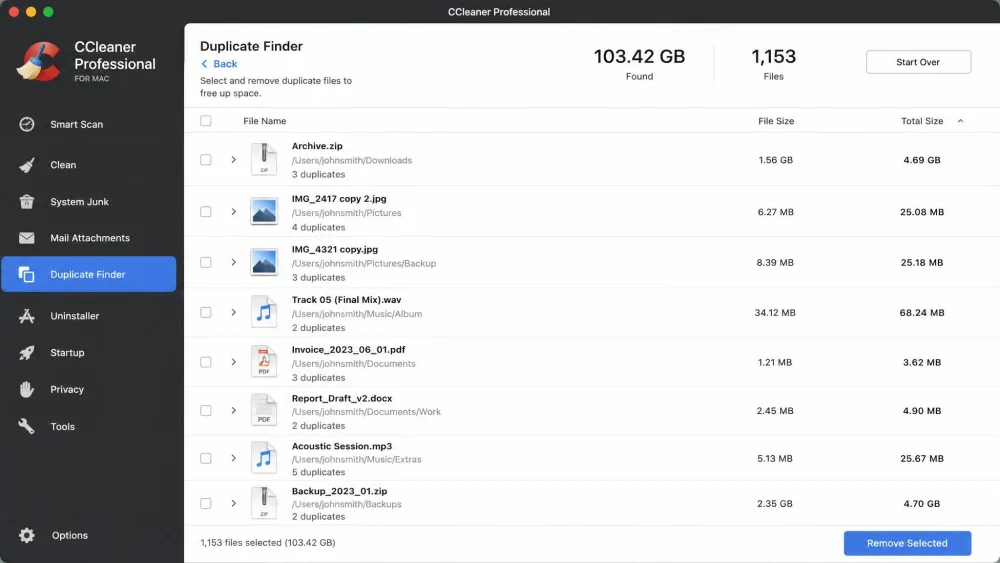Click the Clean broom icon in sidebar
The width and height of the screenshot is (1000, 563).
(27, 165)
